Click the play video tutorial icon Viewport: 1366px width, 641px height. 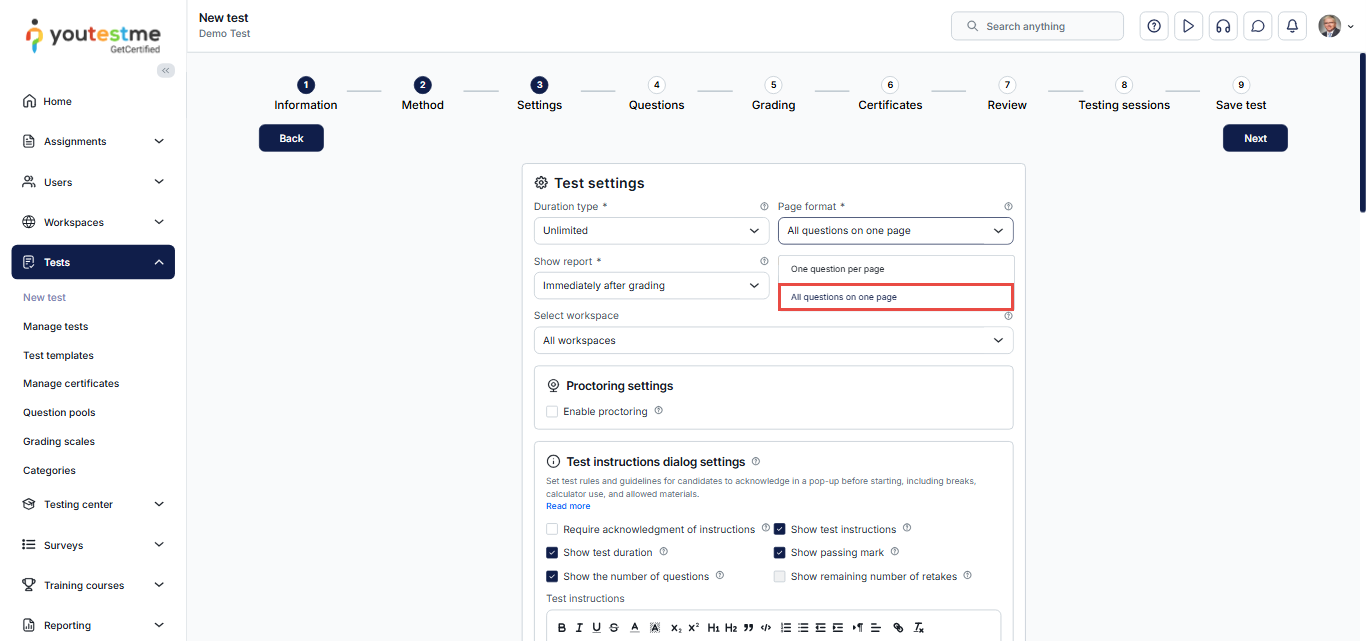1188,26
